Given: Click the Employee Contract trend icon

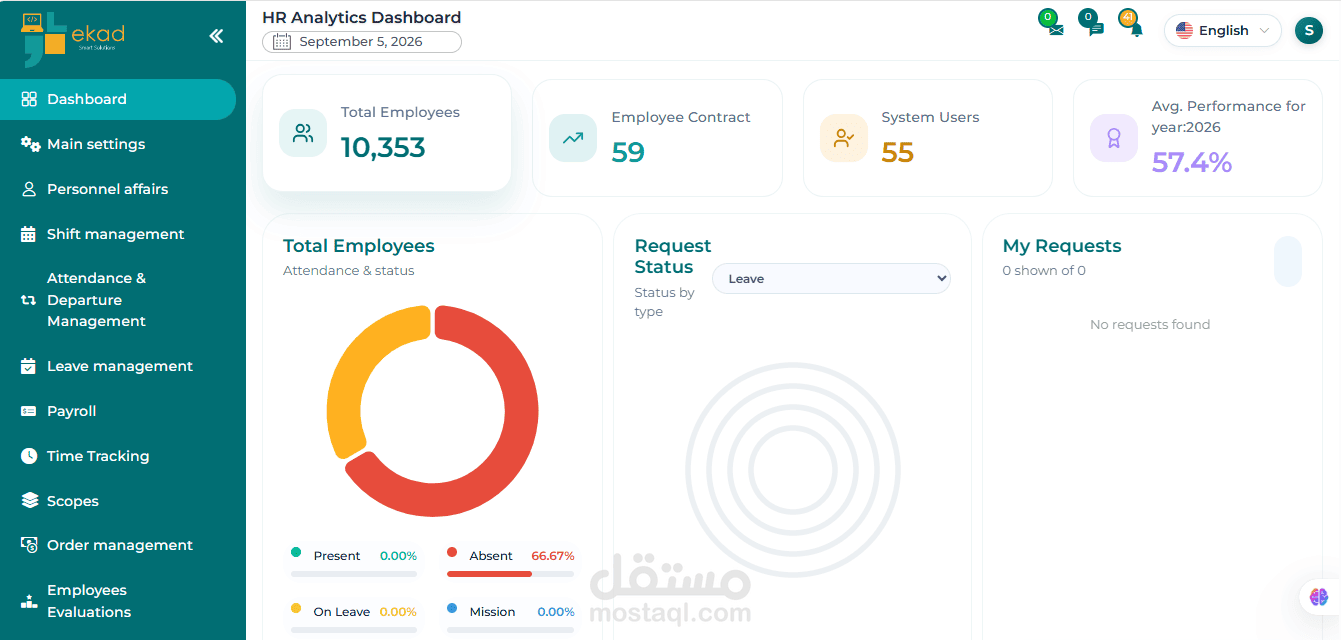Looking at the screenshot, I should (573, 138).
